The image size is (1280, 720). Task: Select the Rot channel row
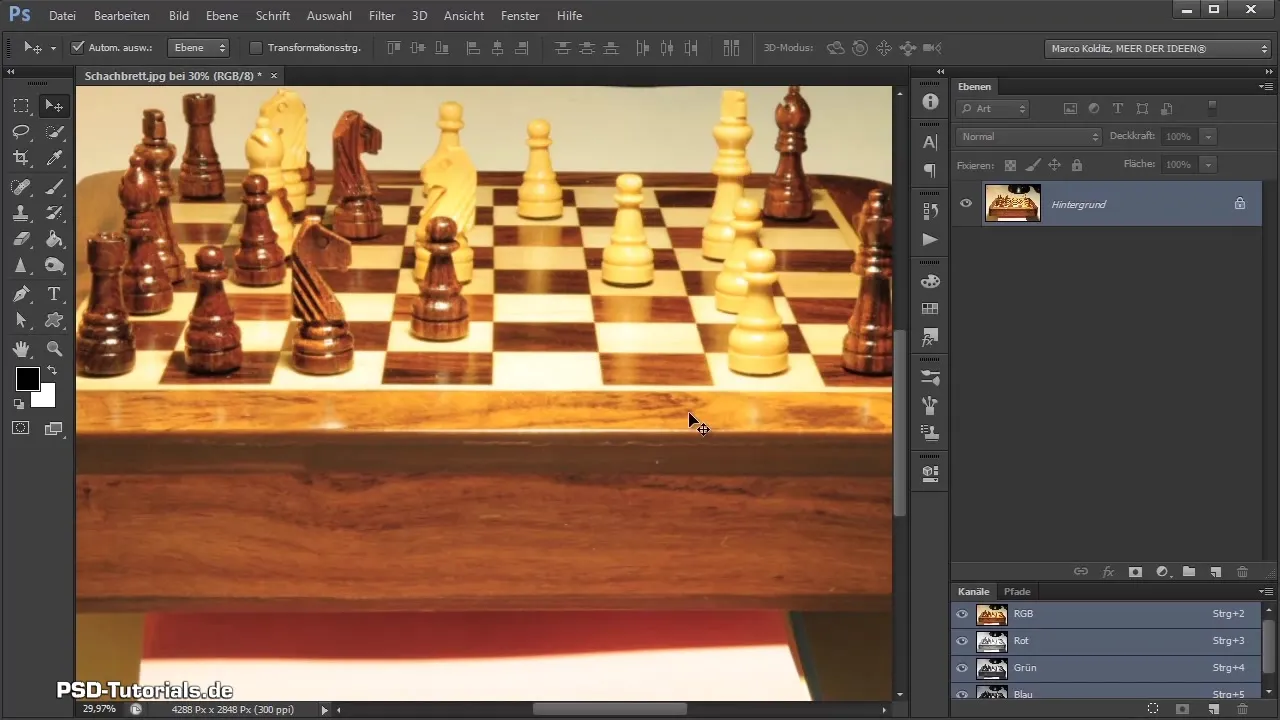click(1106, 641)
